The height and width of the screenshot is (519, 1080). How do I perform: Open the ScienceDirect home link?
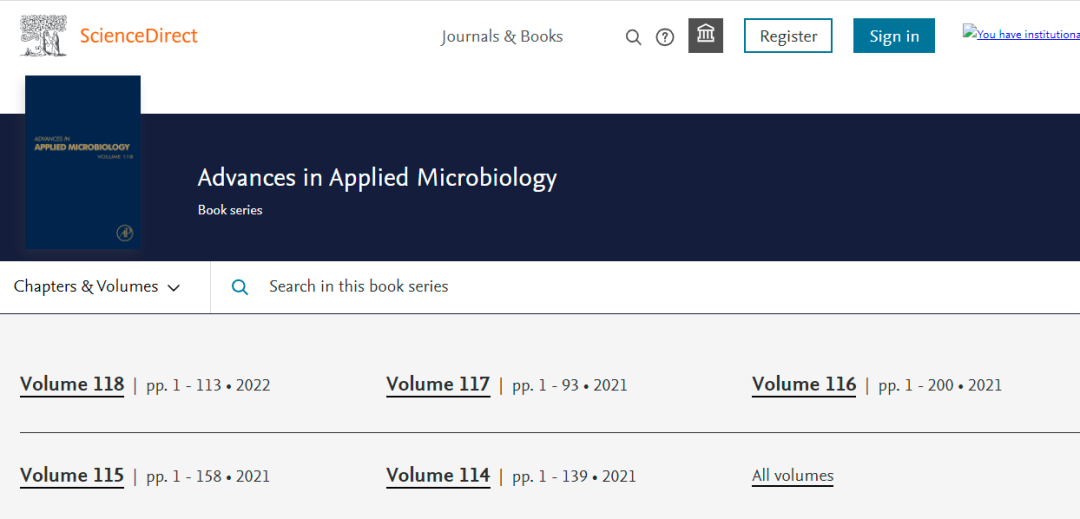[138, 36]
